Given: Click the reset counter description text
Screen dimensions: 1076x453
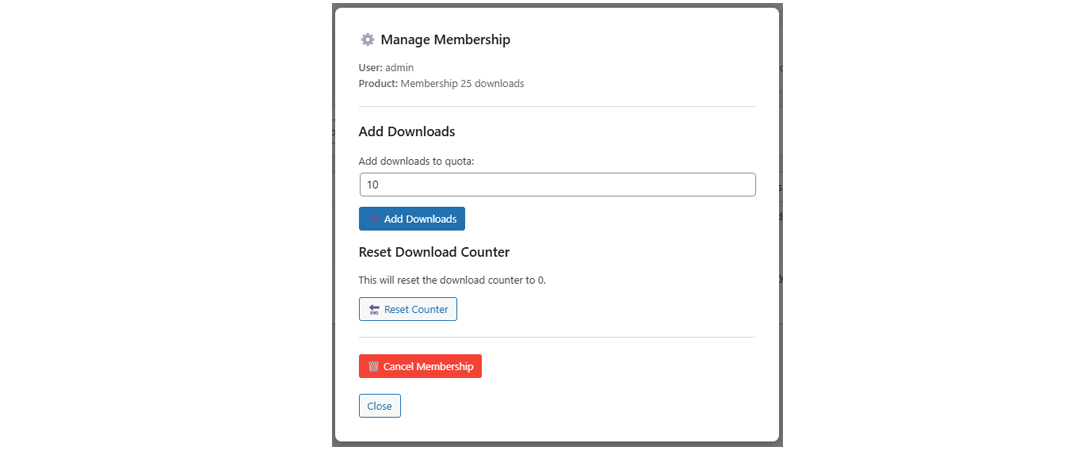Looking at the screenshot, I should pyautogui.click(x=452, y=280).
